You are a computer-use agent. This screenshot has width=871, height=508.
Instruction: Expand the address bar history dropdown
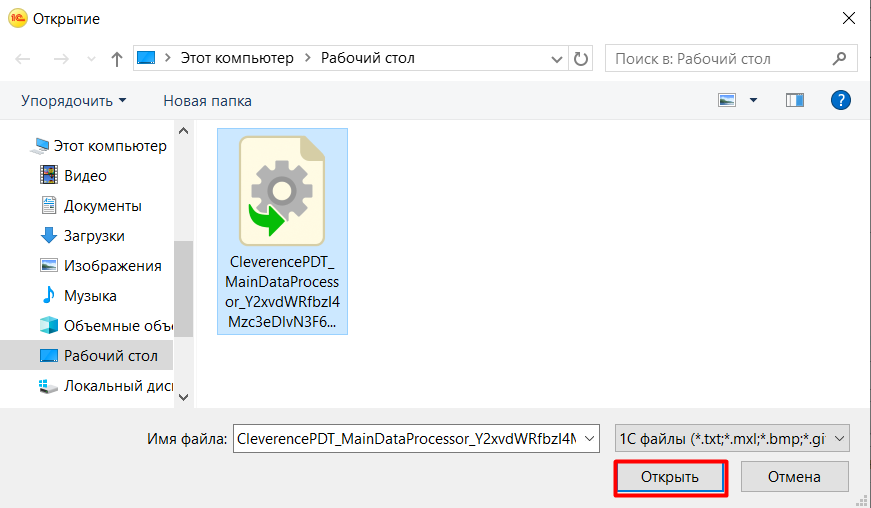coord(557,59)
